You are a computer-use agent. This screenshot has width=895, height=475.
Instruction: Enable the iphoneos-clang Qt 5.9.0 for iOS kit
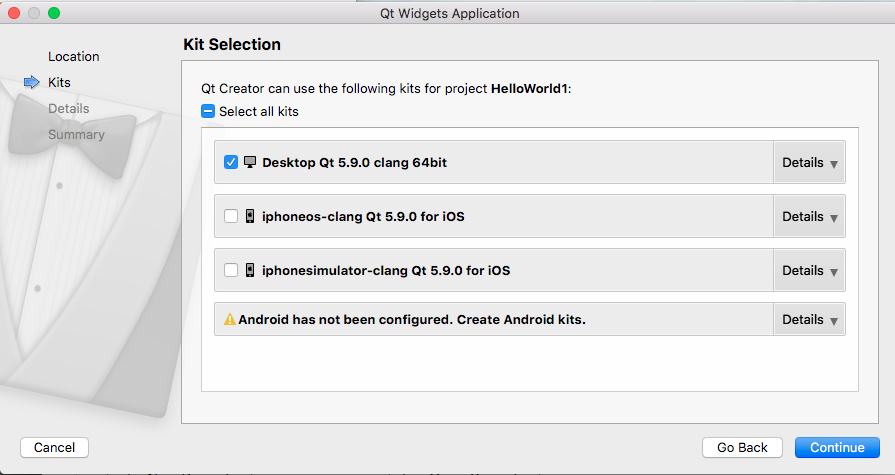[231, 216]
